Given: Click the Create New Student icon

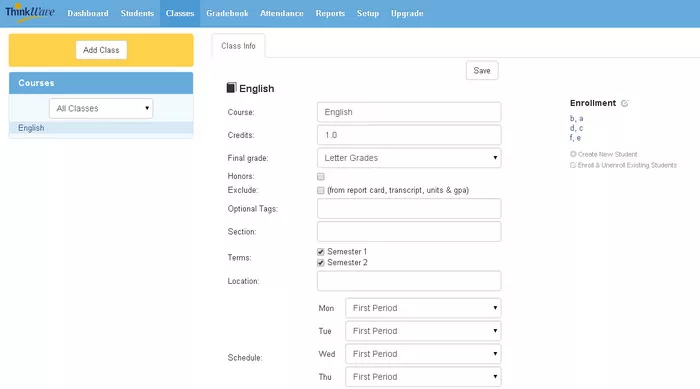Looking at the screenshot, I should 573,154.
